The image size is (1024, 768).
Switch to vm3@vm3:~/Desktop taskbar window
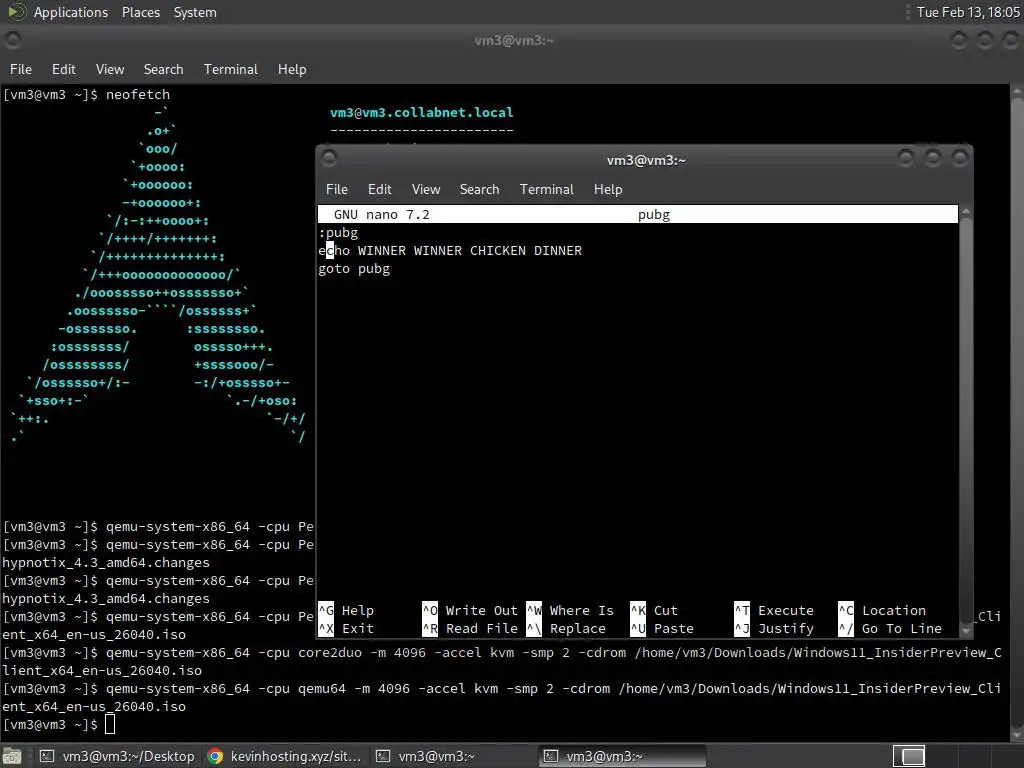pos(117,756)
